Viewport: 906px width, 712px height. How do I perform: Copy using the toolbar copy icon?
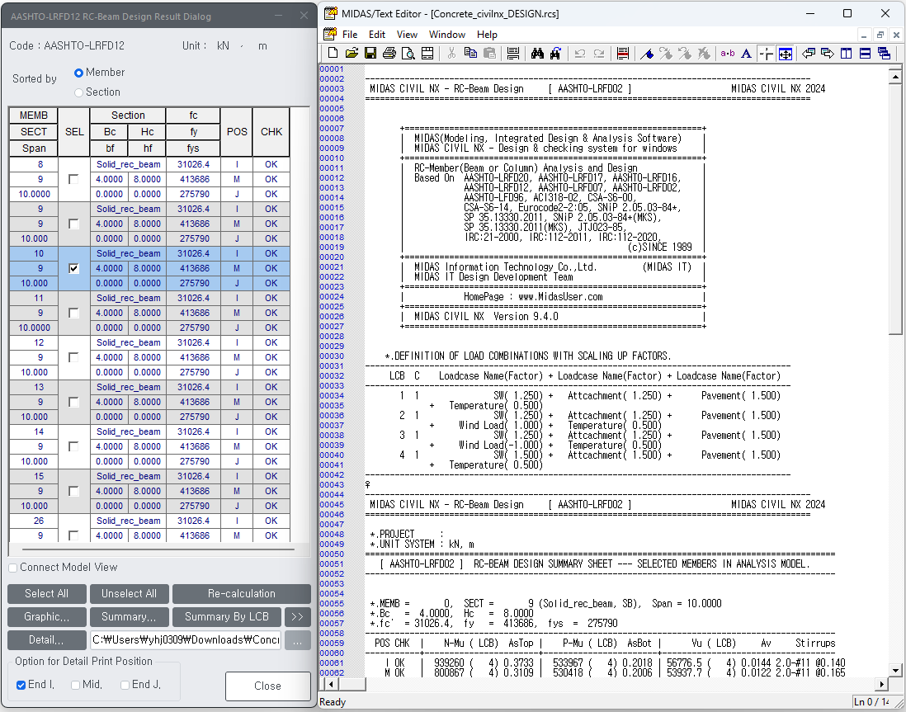[470, 54]
